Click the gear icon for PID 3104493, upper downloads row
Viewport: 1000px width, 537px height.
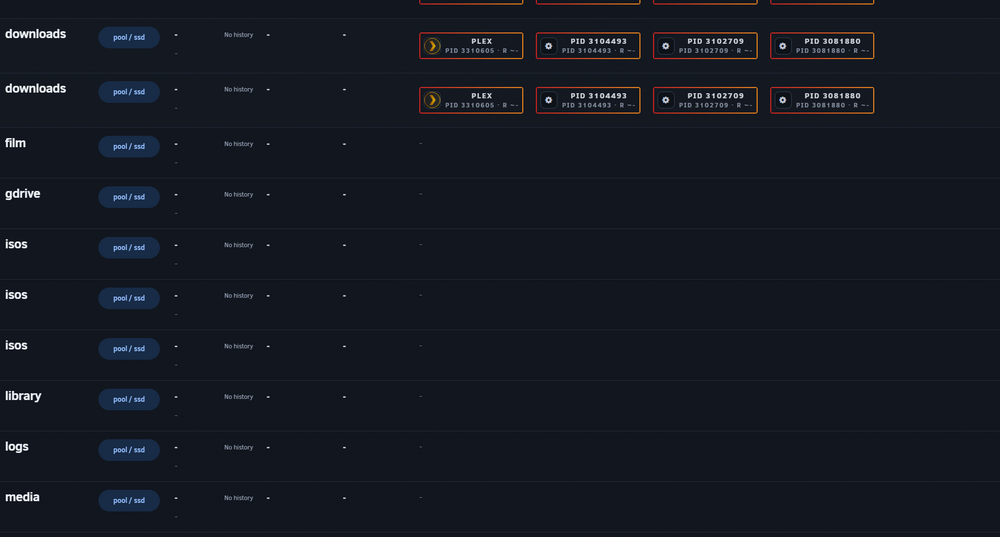tap(548, 46)
